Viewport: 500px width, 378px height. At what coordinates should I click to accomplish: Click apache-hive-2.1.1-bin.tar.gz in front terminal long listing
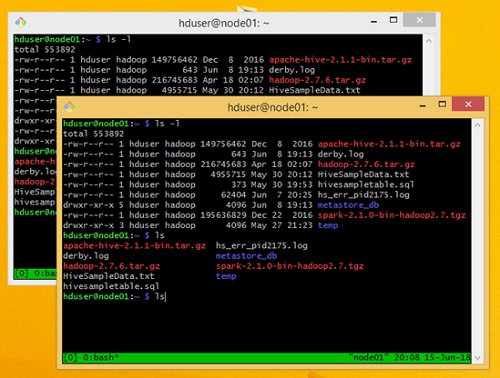389,144
